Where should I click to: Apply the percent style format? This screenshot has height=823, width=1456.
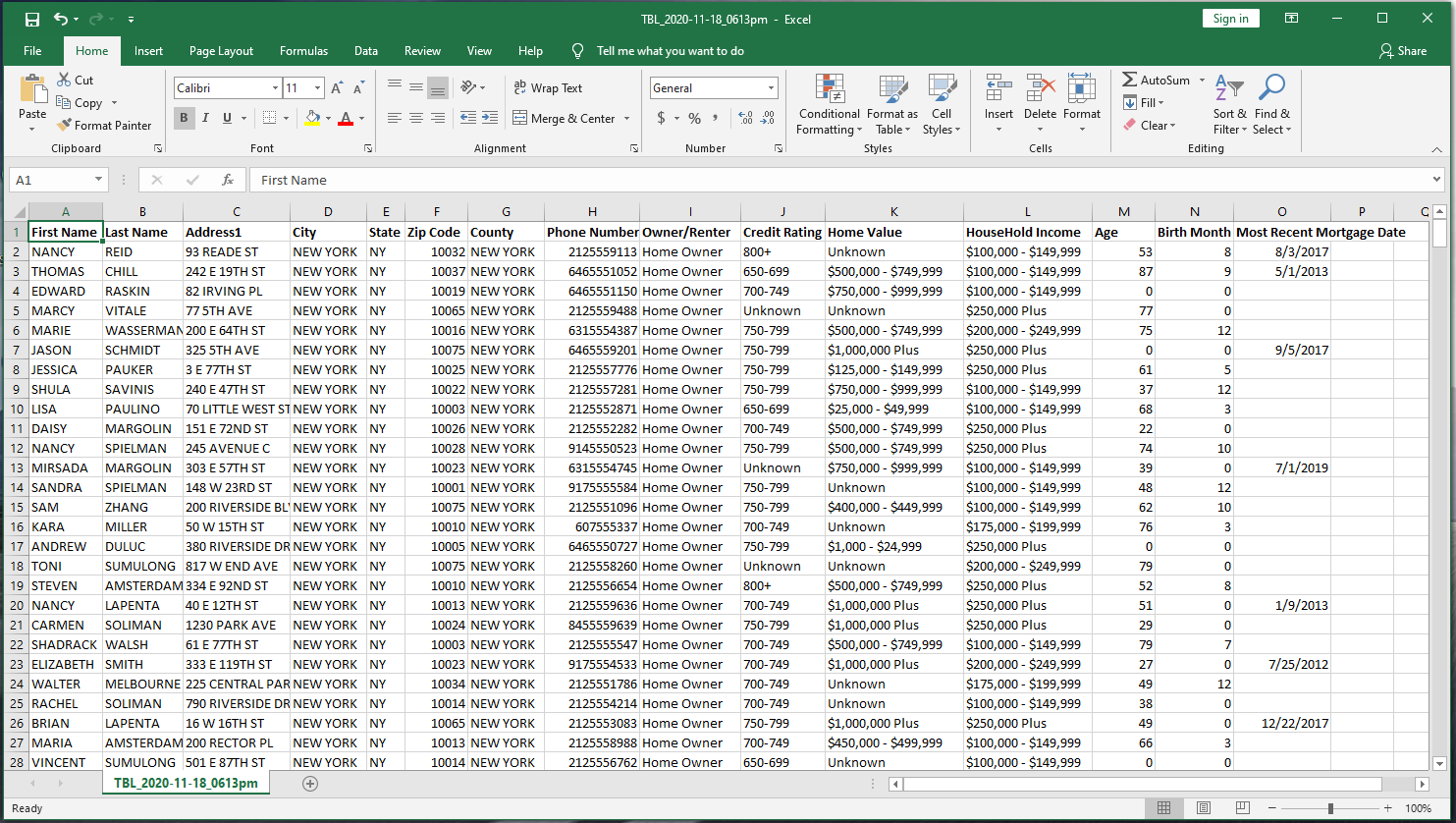click(694, 119)
